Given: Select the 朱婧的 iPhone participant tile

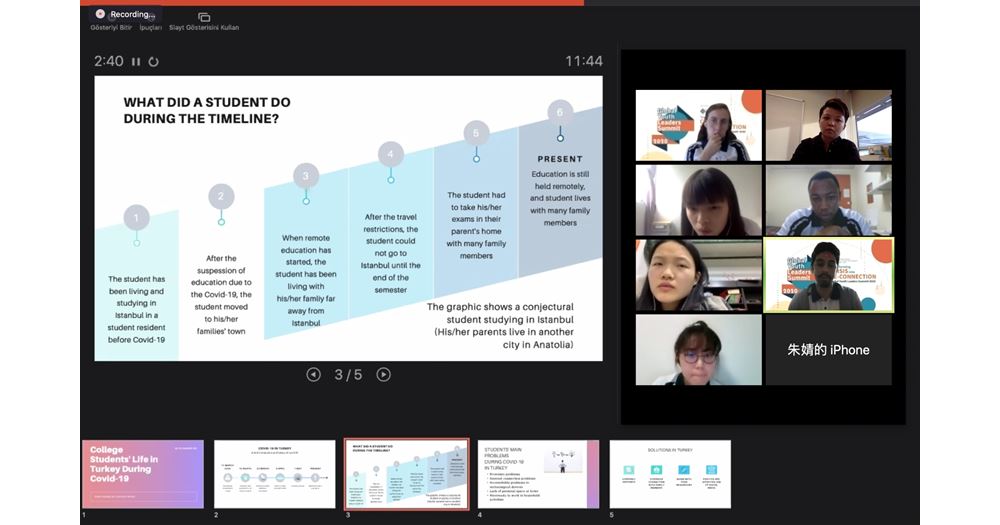Looking at the screenshot, I should [x=828, y=350].
